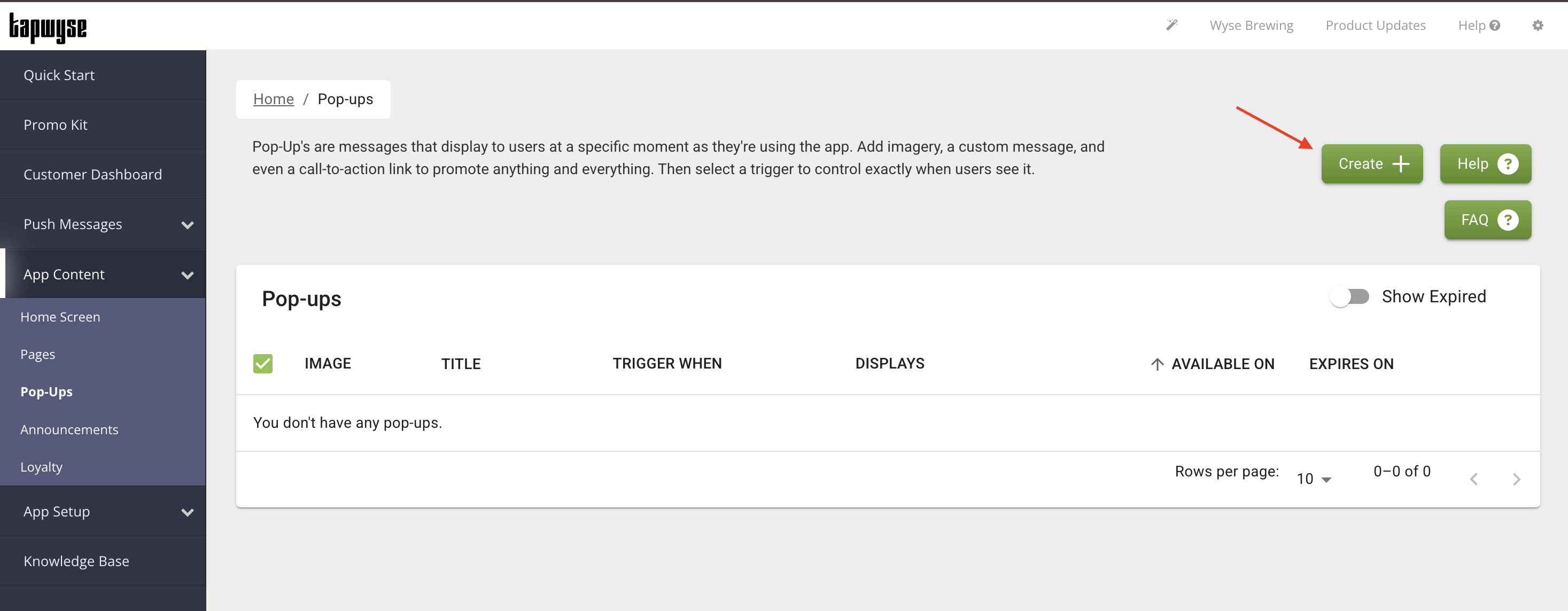1568x611 pixels.
Task: Sort table by Expires On column
Action: click(1350, 364)
